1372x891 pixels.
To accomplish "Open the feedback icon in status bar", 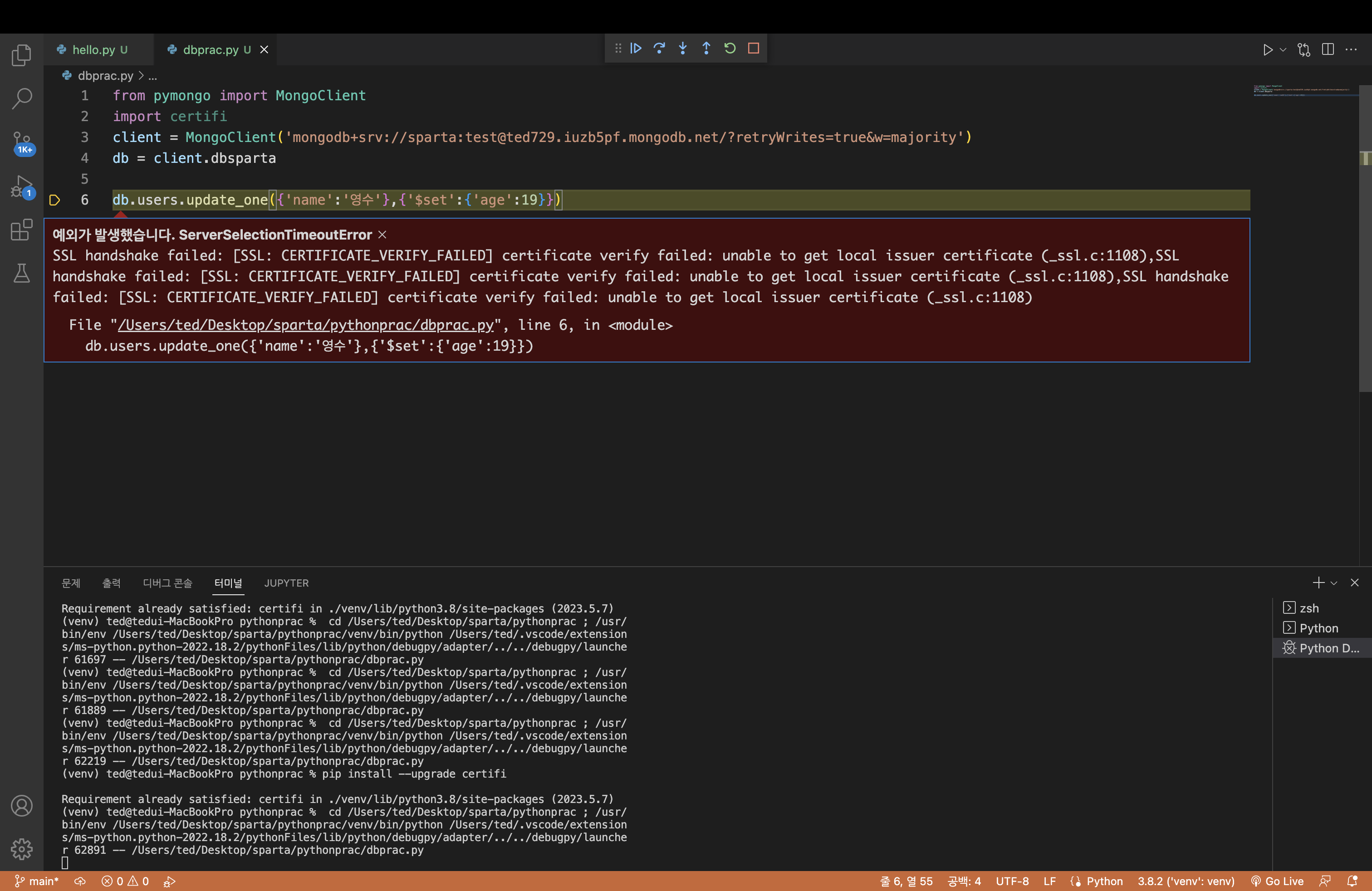I will (x=1325, y=881).
